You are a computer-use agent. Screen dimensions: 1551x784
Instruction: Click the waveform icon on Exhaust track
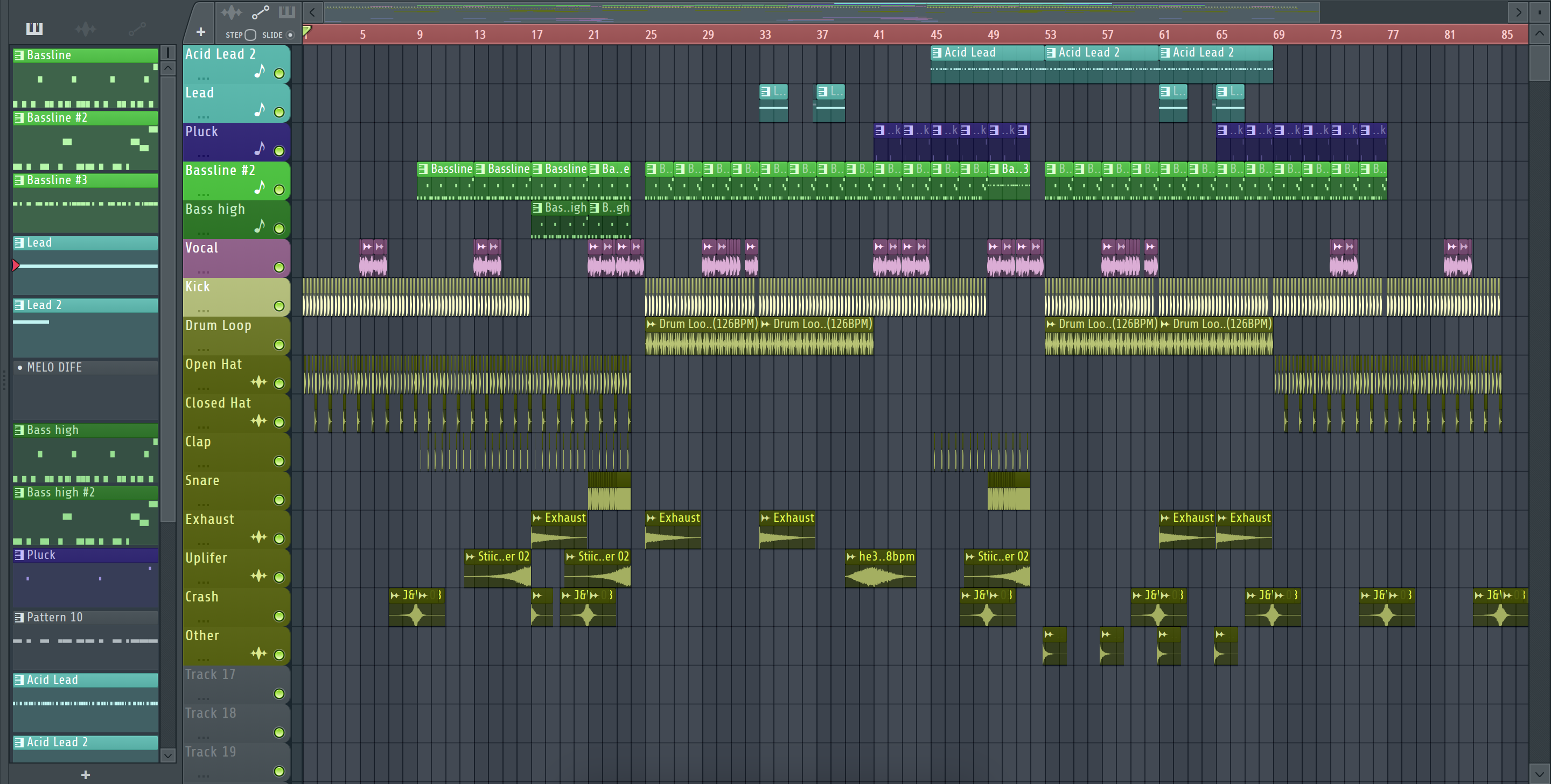(259, 536)
